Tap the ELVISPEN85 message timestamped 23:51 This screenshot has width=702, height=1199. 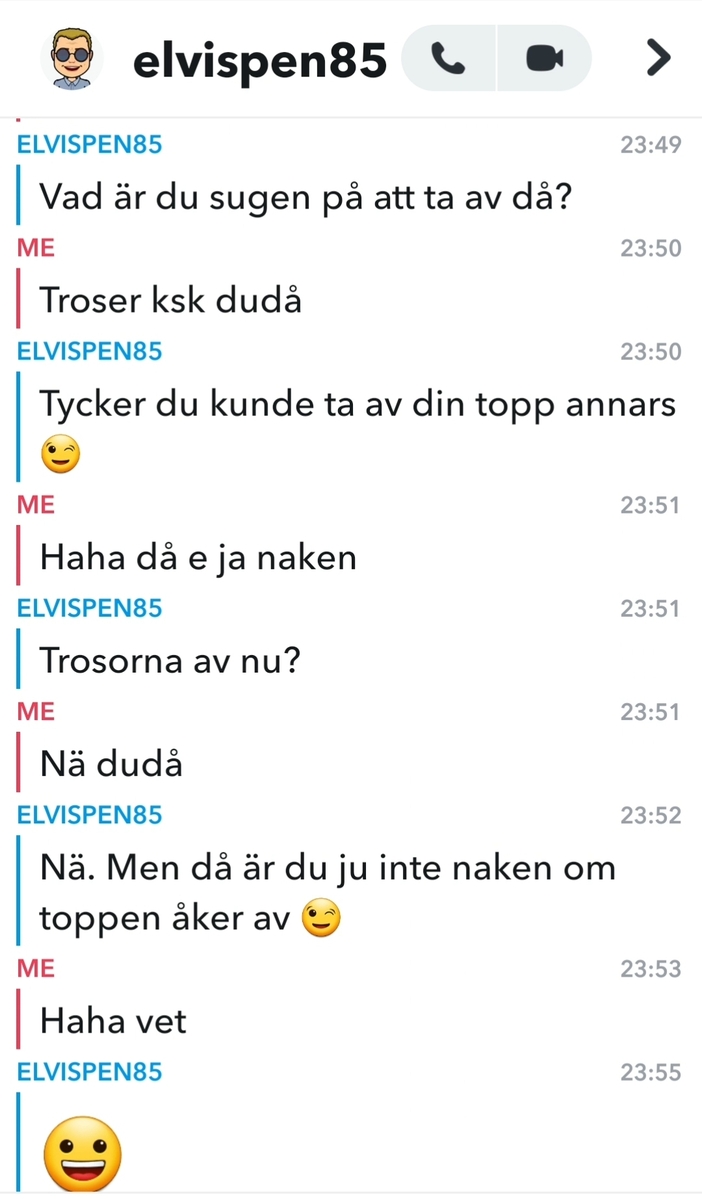click(x=170, y=661)
